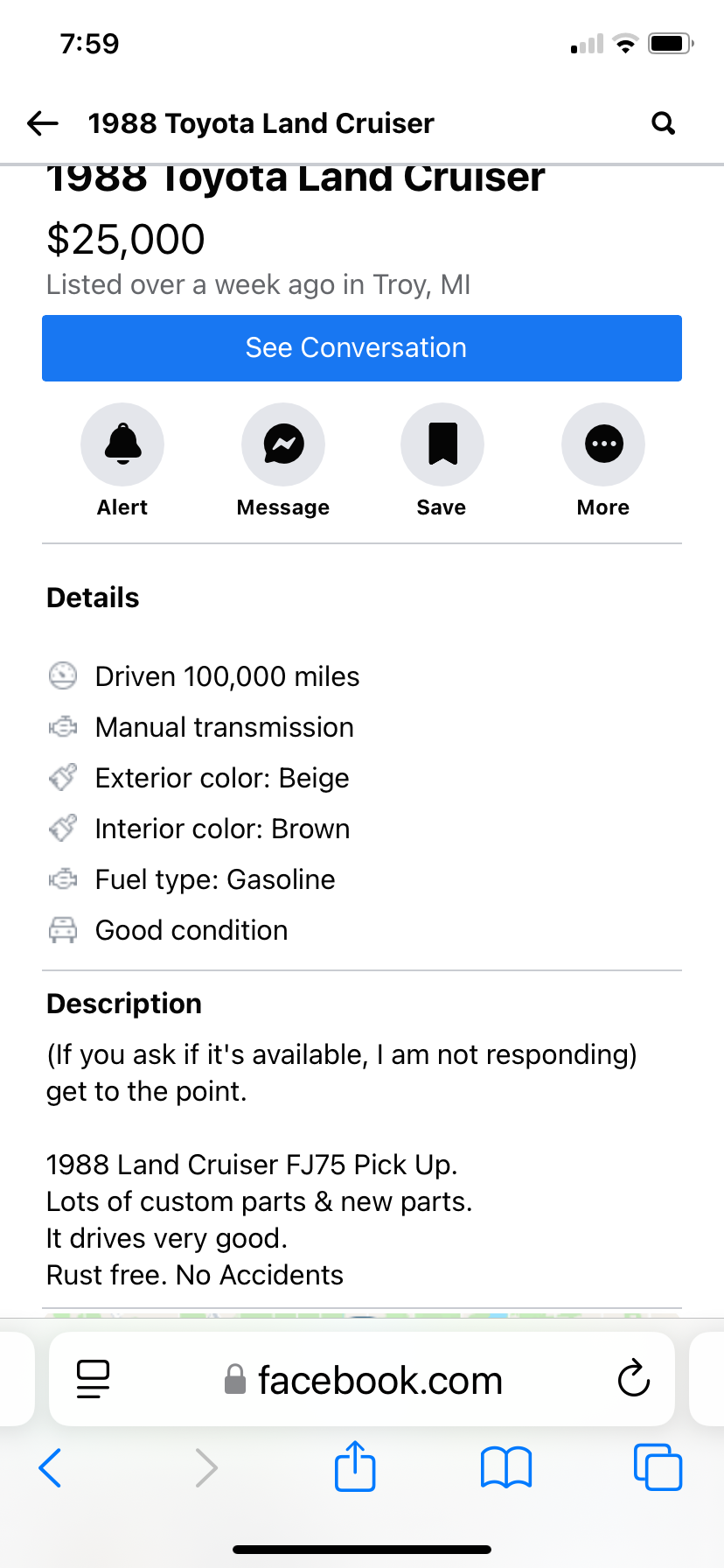Save listing with the bookmark icon
724x1568 pixels.
442,444
